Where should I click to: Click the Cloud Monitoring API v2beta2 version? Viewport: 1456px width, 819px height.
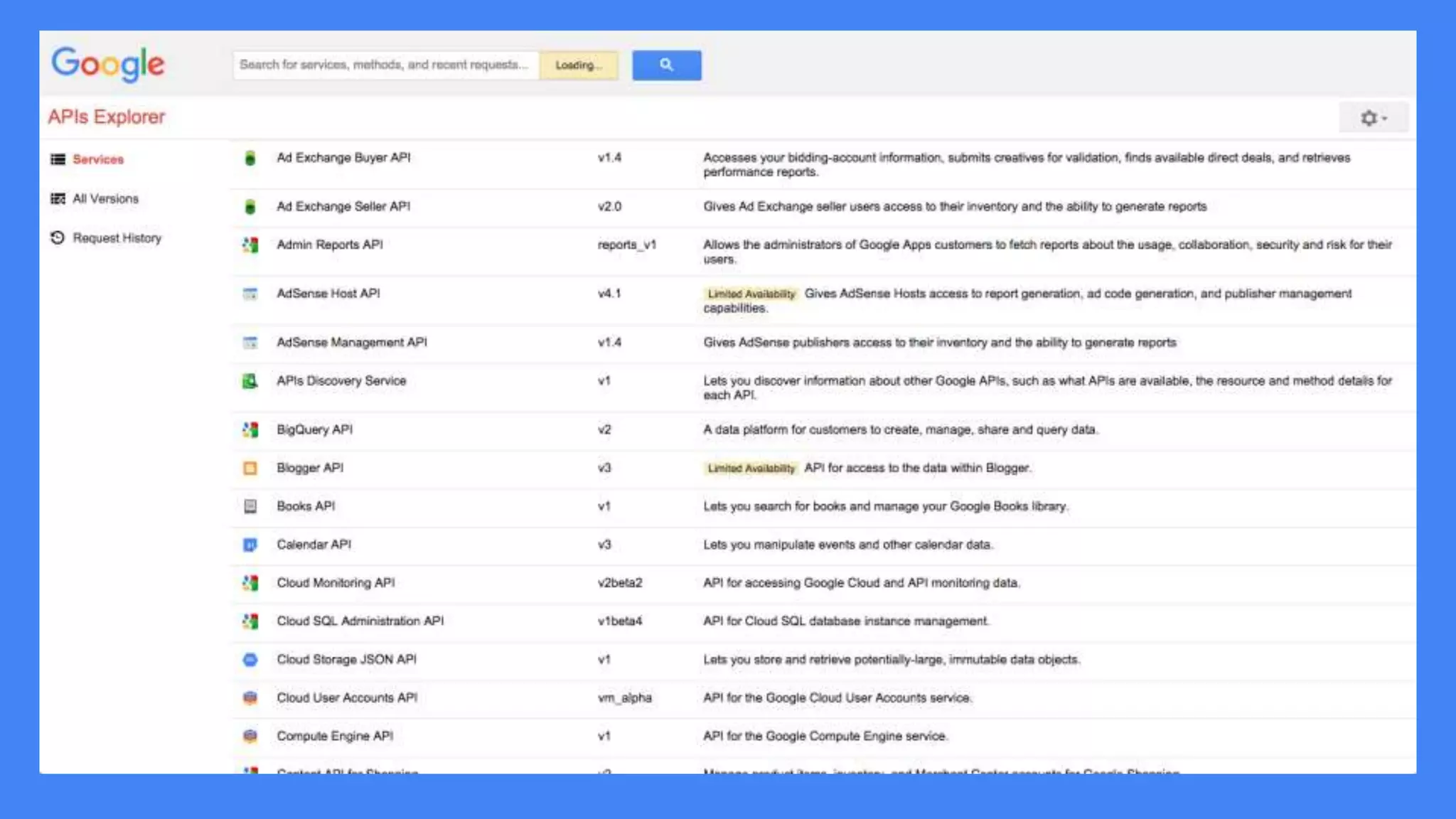pos(619,583)
